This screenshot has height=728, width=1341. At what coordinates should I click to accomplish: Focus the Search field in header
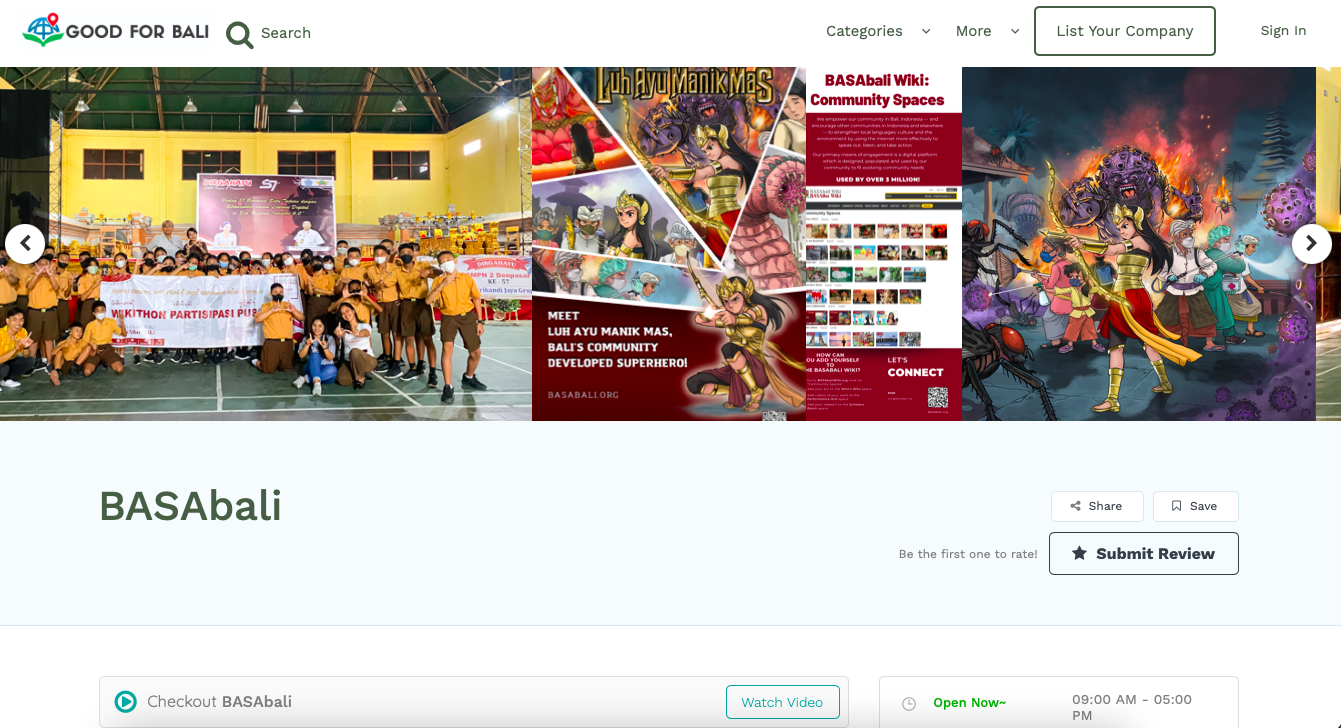(x=286, y=33)
